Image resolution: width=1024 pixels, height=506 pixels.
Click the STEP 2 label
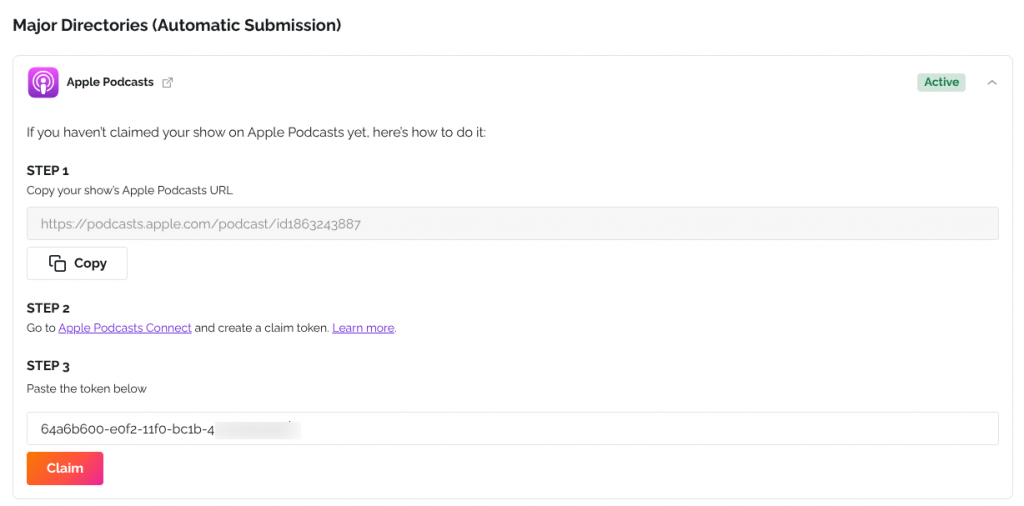click(x=48, y=308)
